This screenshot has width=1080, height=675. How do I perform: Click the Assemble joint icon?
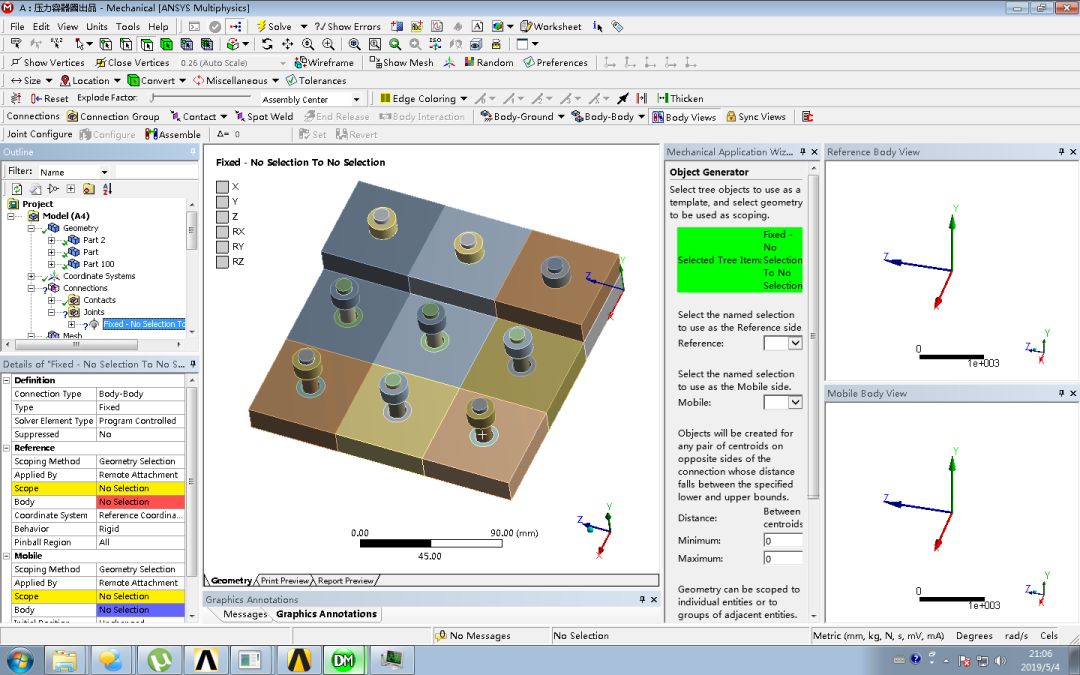pyautogui.click(x=172, y=134)
